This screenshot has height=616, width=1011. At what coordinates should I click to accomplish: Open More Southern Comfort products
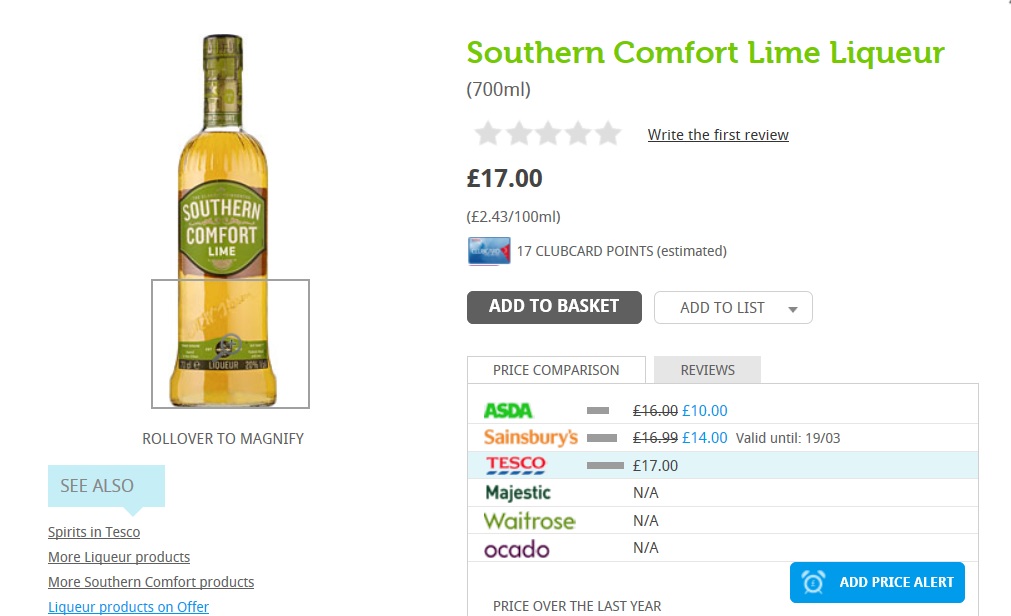pyautogui.click(x=151, y=581)
